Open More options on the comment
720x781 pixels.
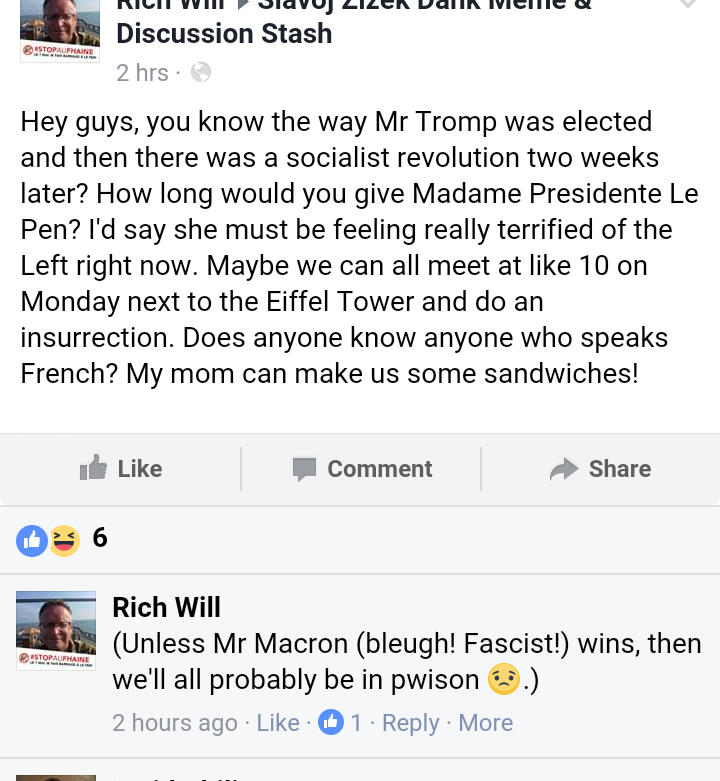coord(485,723)
